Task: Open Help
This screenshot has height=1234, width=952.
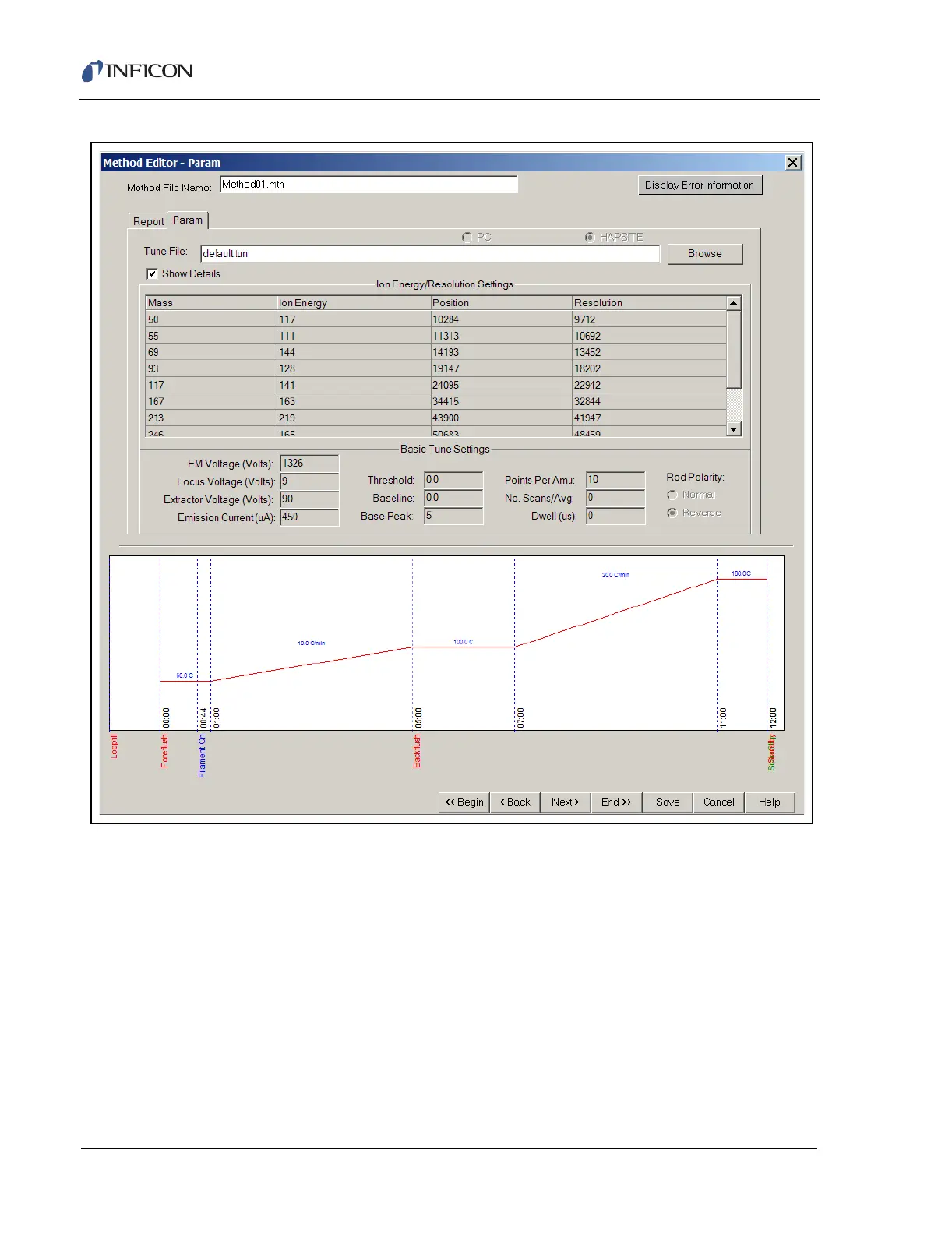Action: coord(769,802)
